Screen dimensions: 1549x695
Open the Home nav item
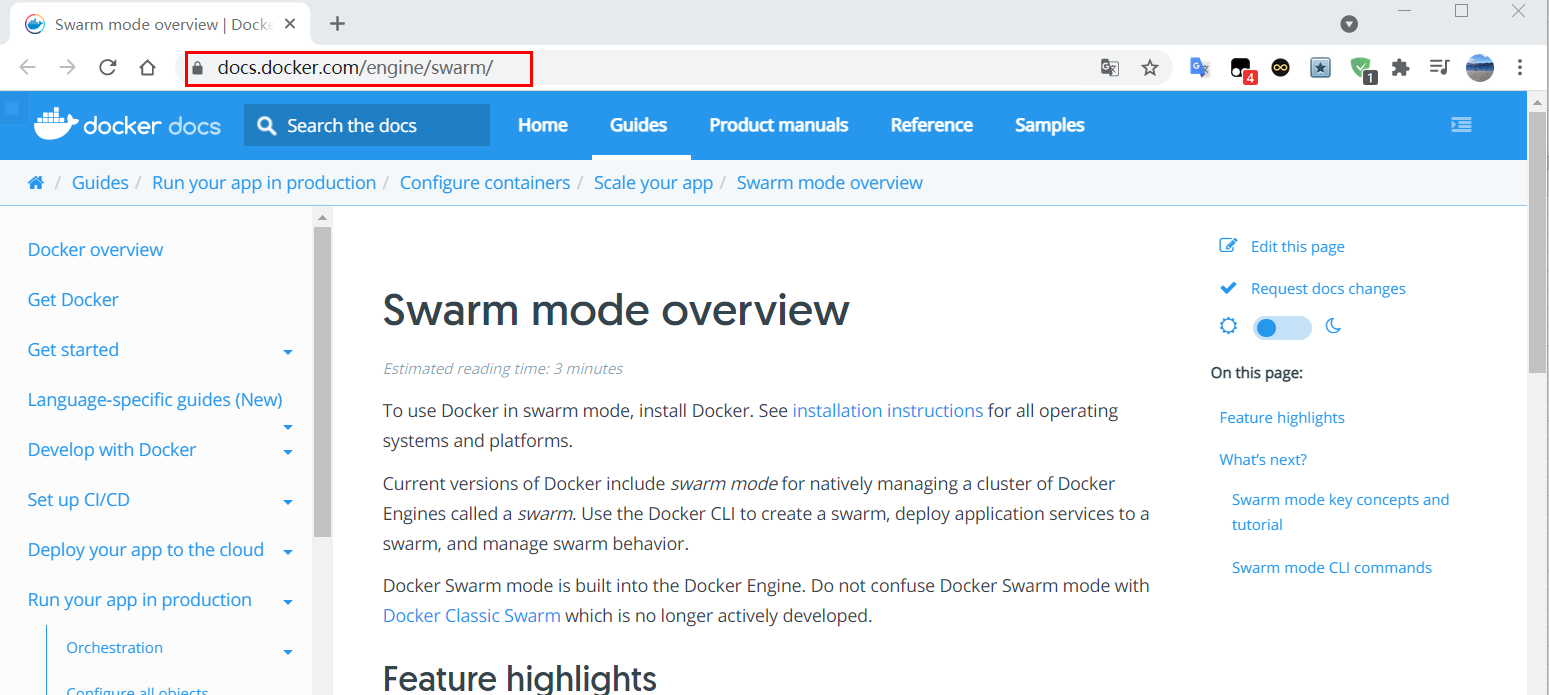(x=543, y=125)
